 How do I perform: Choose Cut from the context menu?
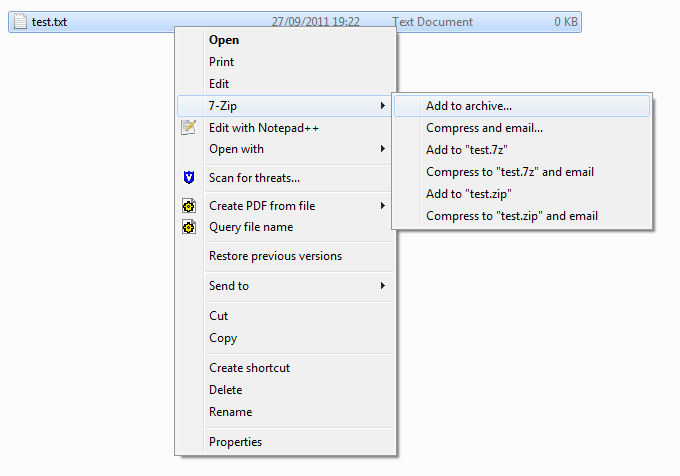[x=284, y=316]
